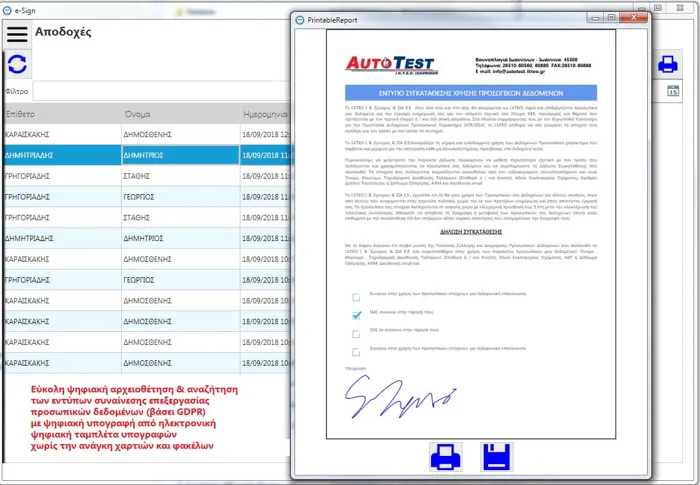
Task: Sort by Ημερομηνία column header
Action: [x=266, y=112]
